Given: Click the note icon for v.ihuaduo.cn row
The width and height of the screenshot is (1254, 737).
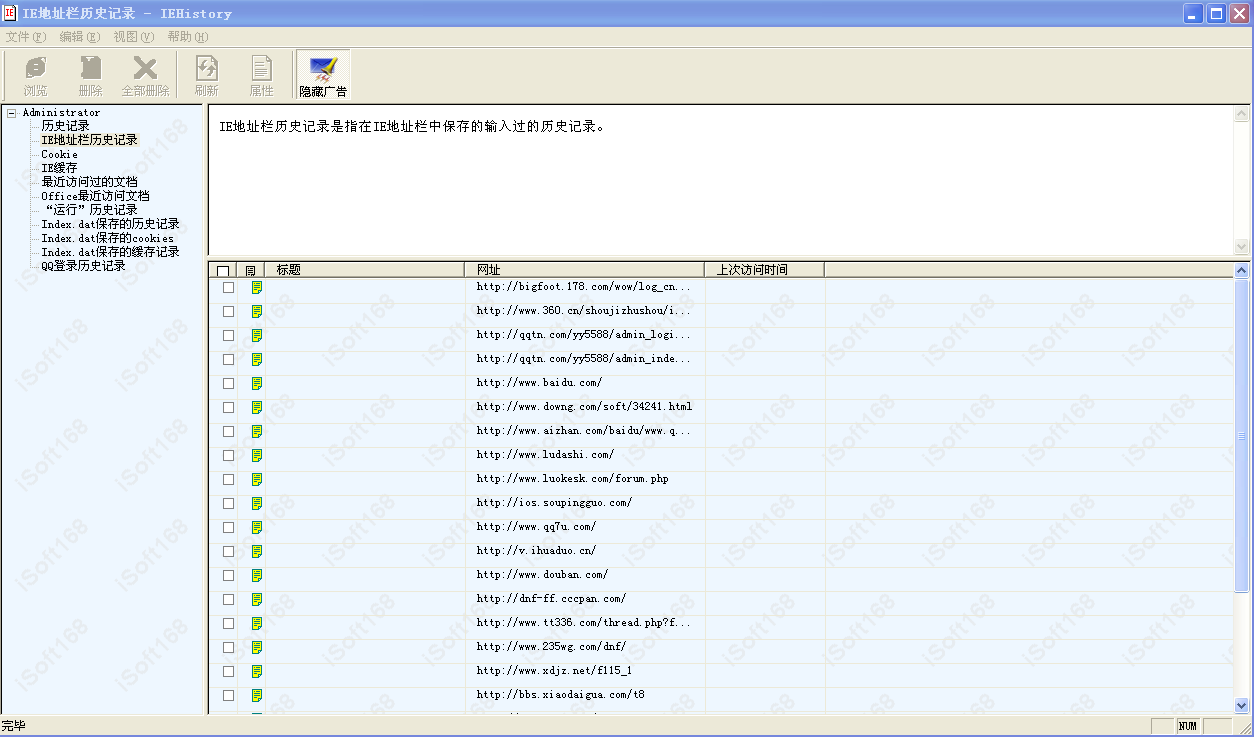Looking at the screenshot, I should (x=257, y=551).
